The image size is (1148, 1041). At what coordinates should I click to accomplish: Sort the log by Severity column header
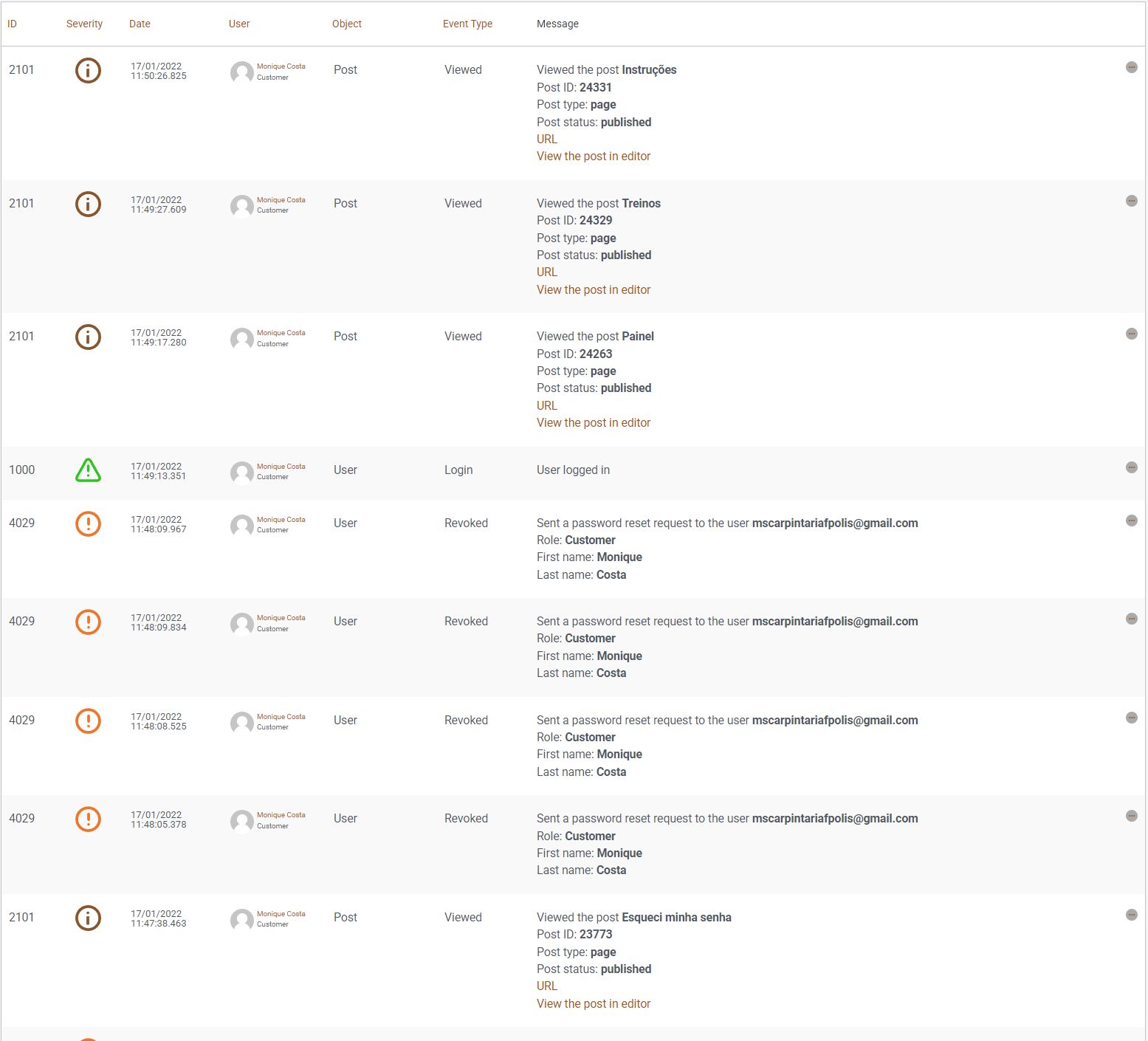tap(84, 24)
